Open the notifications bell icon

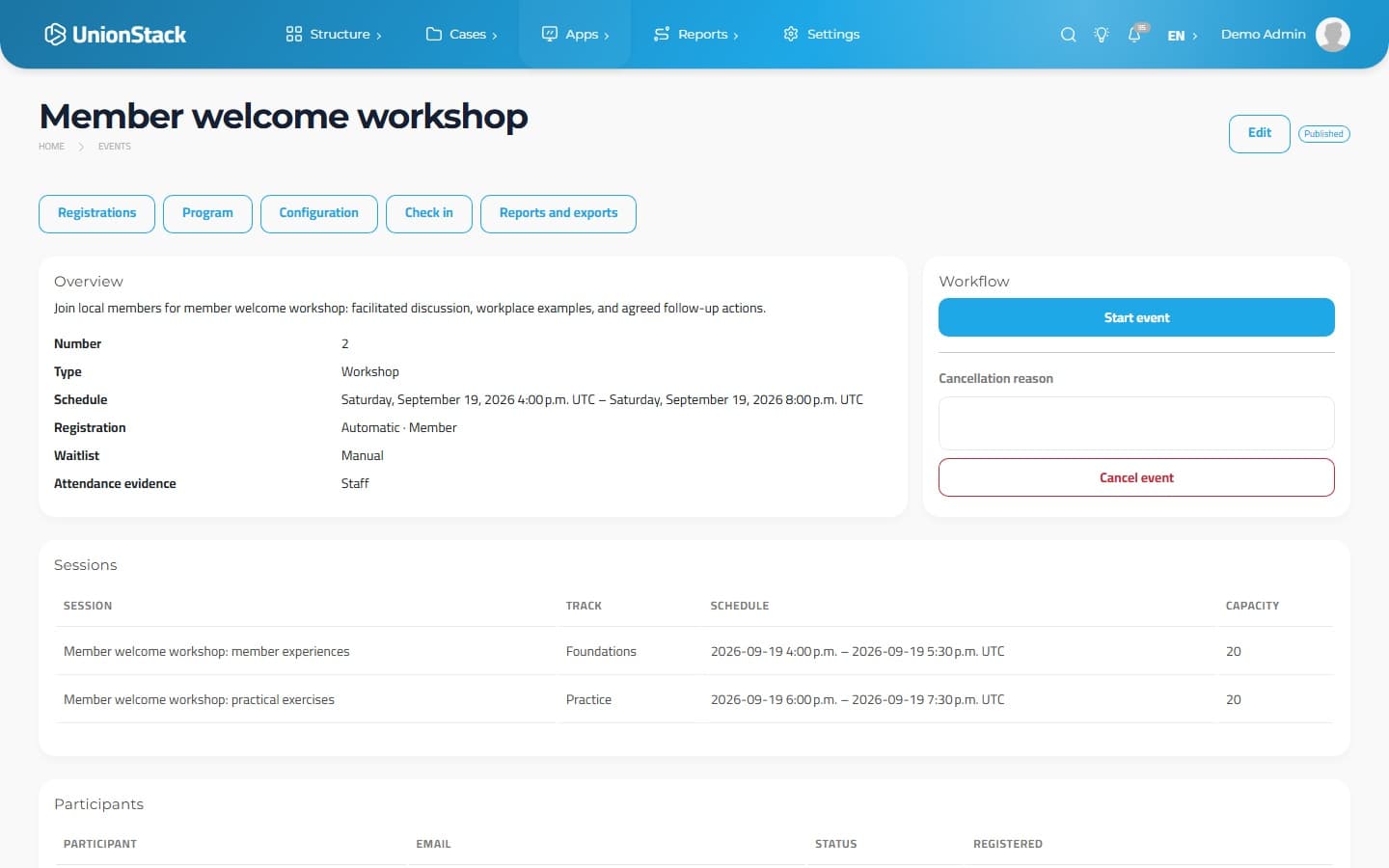[1134, 35]
